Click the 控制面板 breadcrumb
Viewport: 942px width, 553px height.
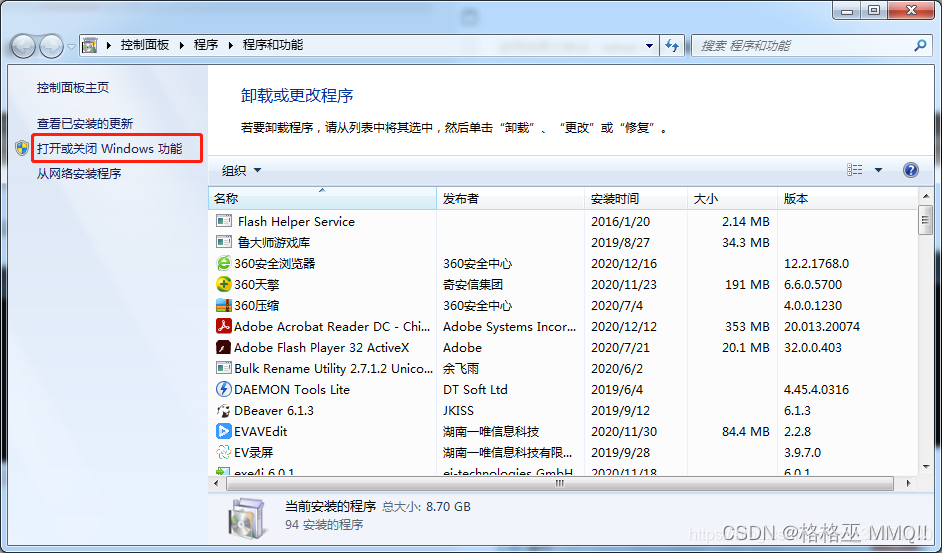tap(145, 45)
